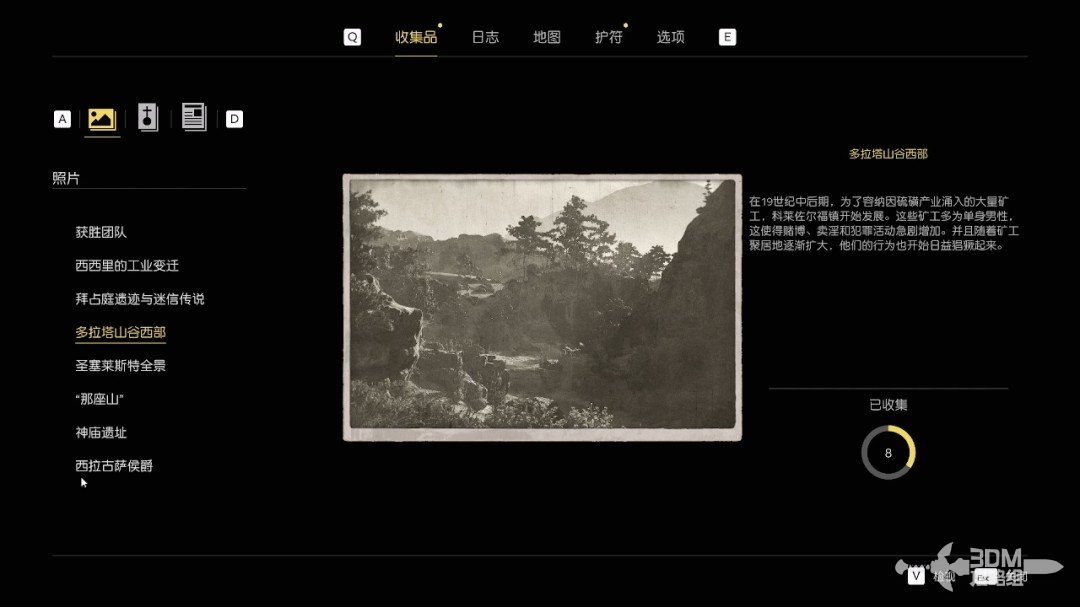This screenshot has height=607, width=1080.
Task: Select photo entry 神庙遗址
Action: [101, 433]
